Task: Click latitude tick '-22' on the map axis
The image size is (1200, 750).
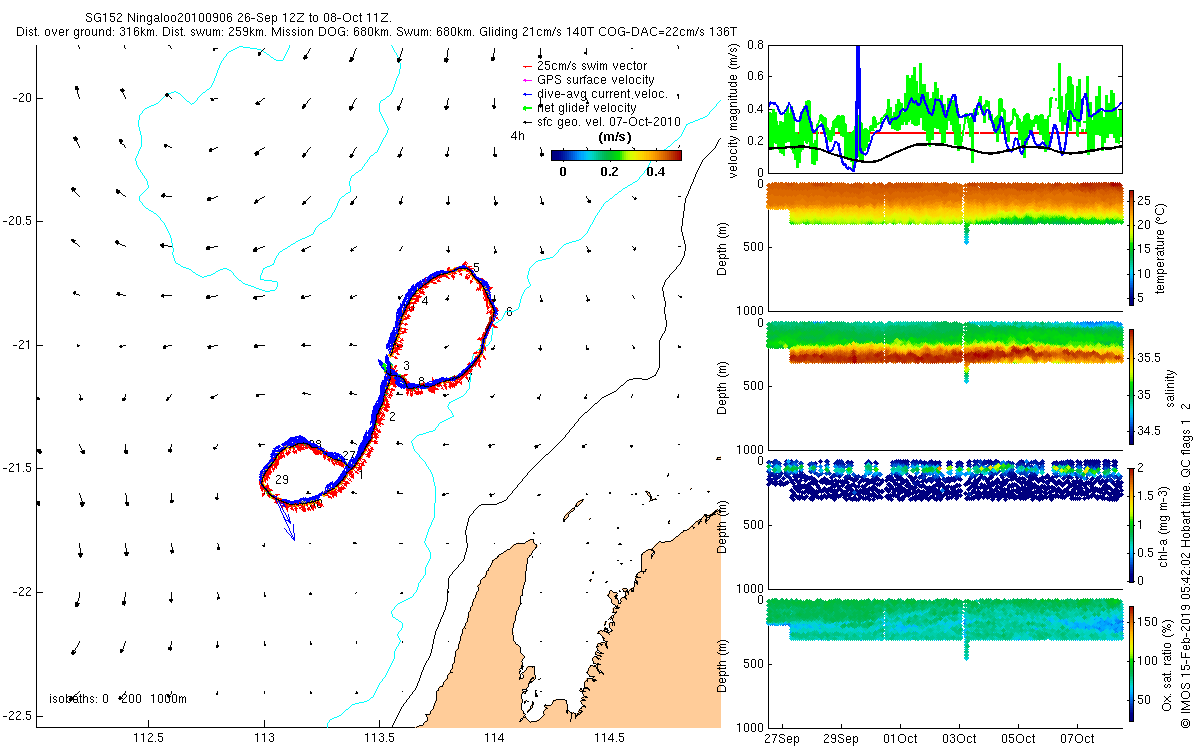Action: tap(22, 593)
